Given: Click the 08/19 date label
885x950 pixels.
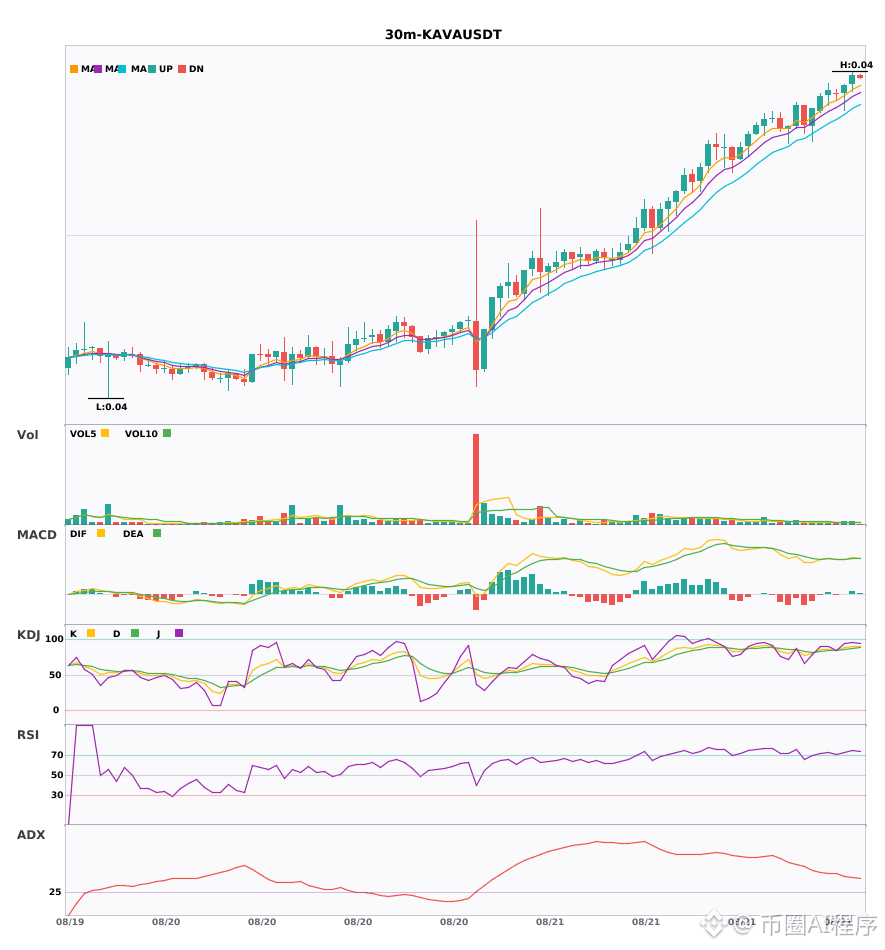Looking at the screenshot, I should tap(70, 922).
